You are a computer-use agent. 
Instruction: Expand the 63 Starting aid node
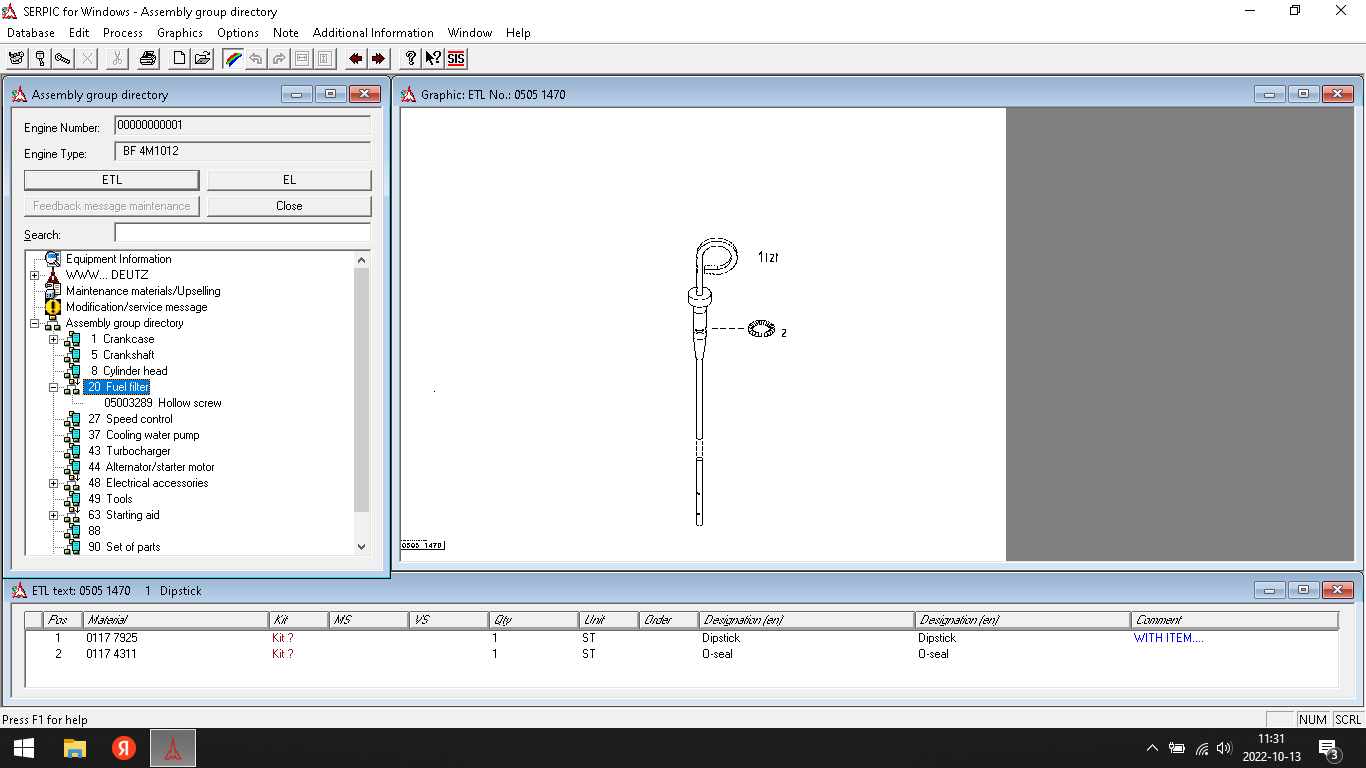tap(54, 515)
